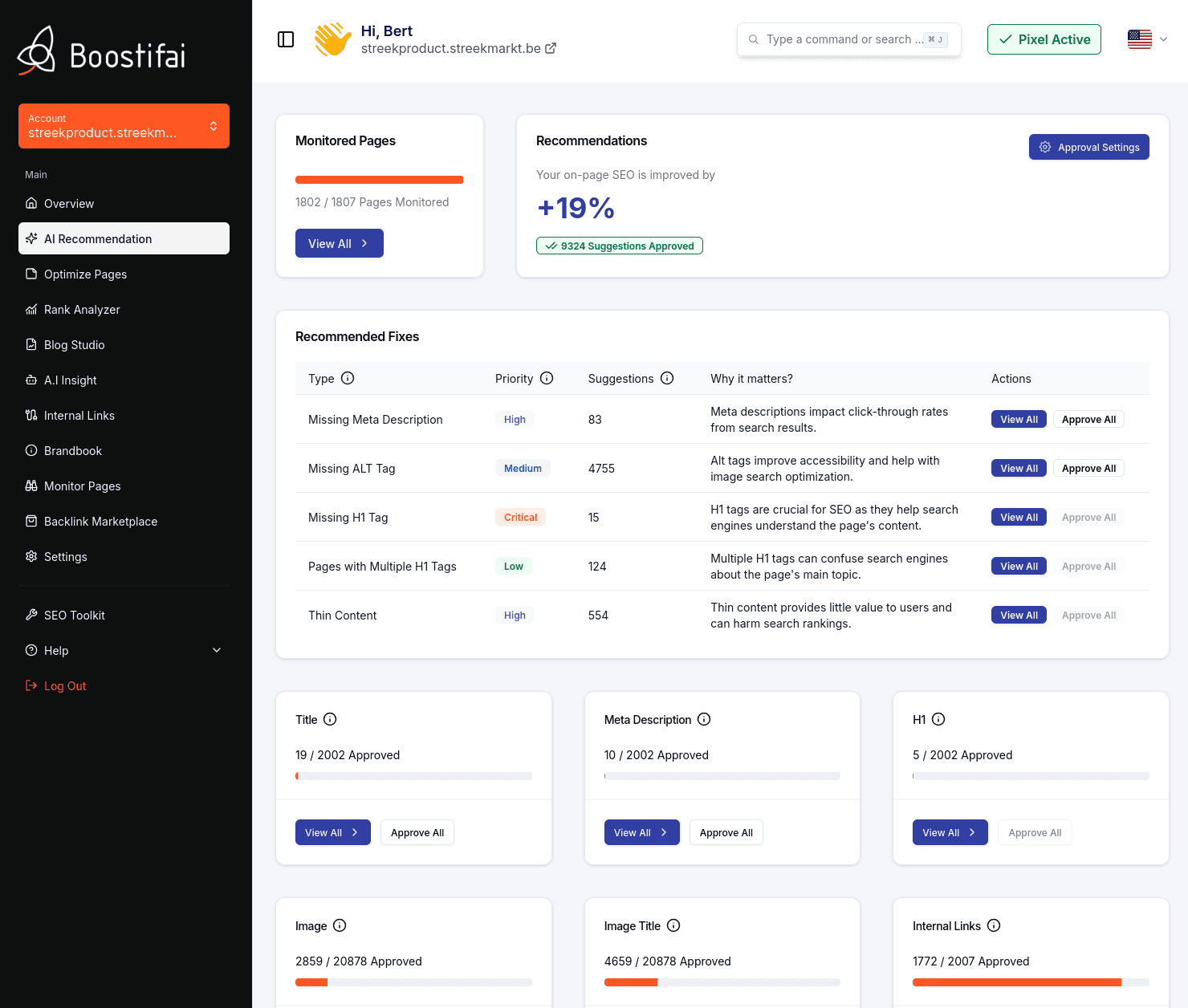Viewport: 1188px width, 1008px height.
Task: Open Settings in sidebar
Action: (x=124, y=556)
